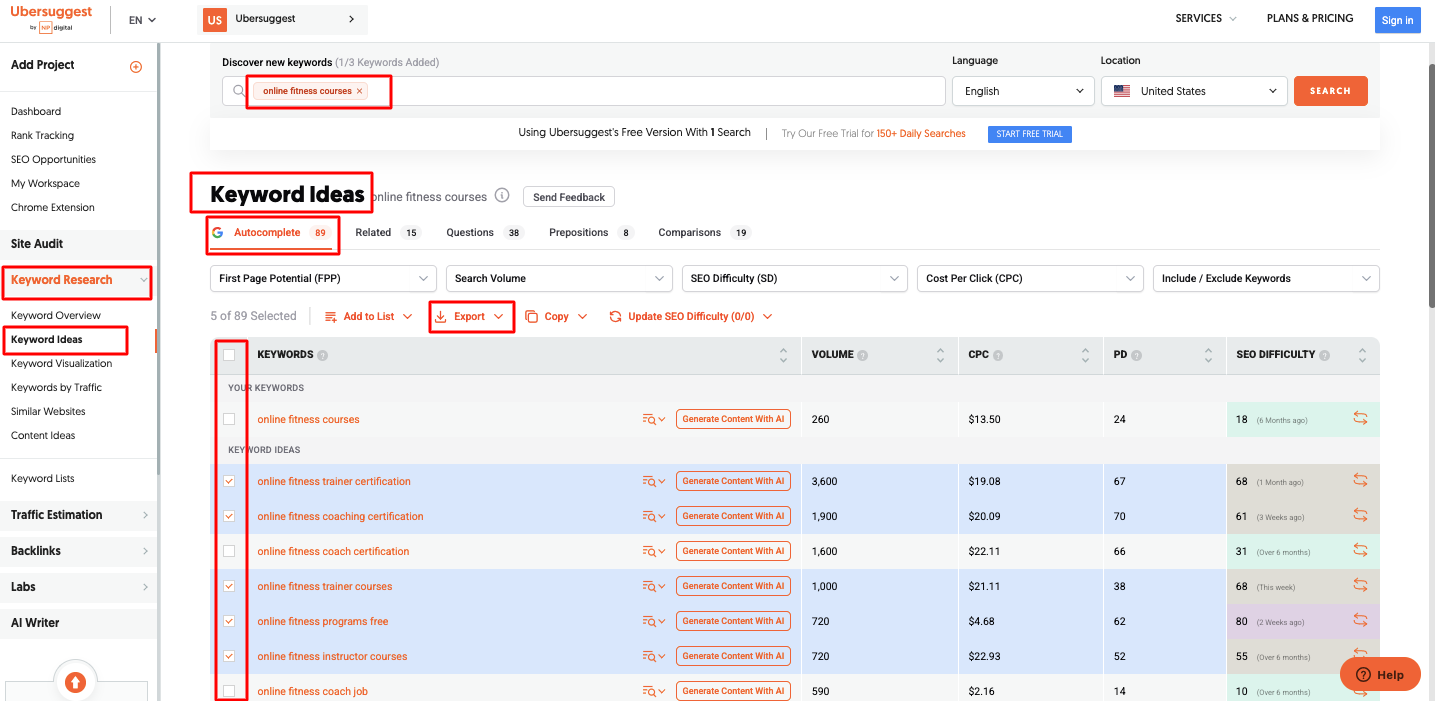Click the Export download icon
The width and height of the screenshot is (1435, 701).
(x=440, y=317)
